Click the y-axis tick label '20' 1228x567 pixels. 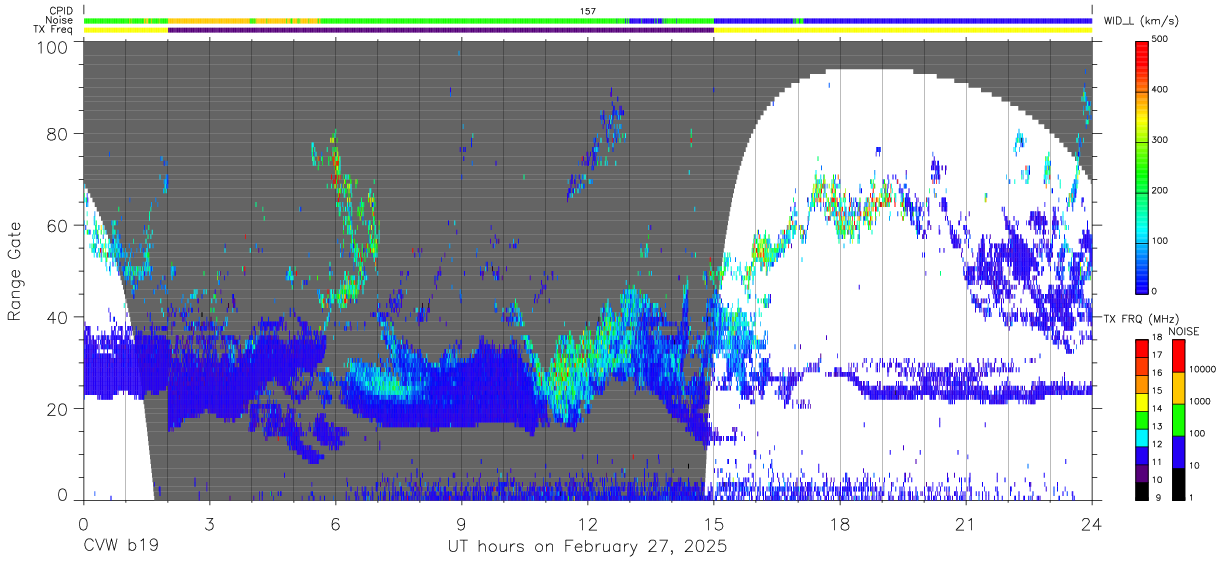tap(59, 409)
